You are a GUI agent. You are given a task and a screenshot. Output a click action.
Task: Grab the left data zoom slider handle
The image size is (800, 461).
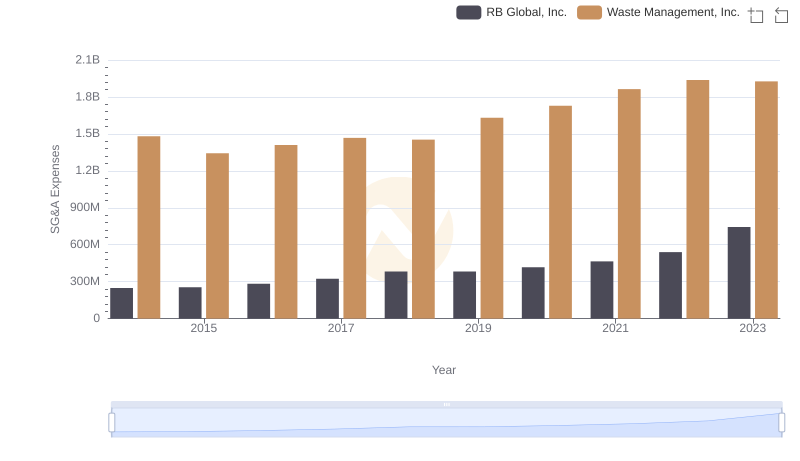point(112,422)
